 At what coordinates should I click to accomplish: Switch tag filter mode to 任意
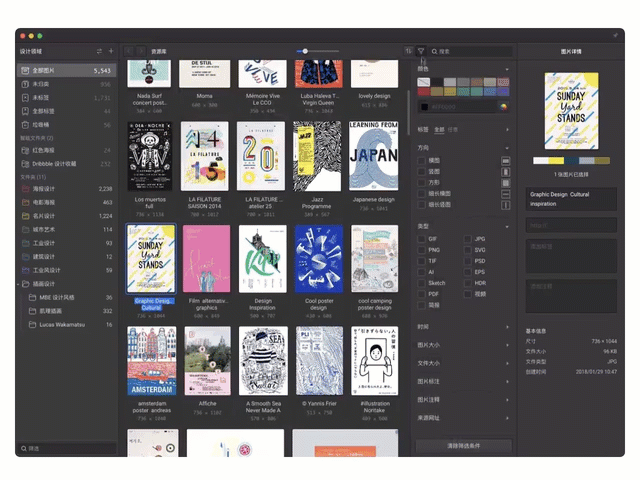(453, 130)
